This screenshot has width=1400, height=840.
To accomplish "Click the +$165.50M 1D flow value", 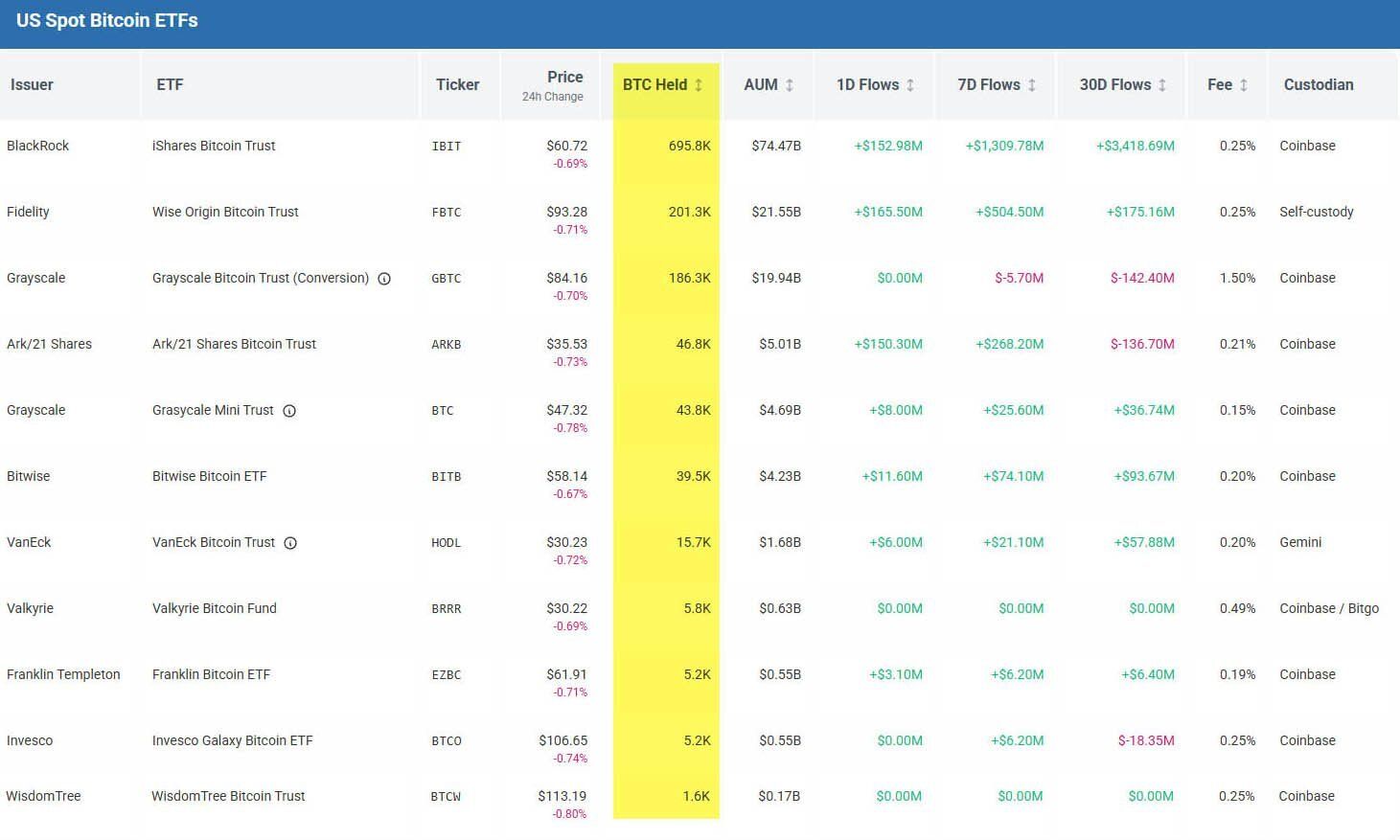I will 888,212.
